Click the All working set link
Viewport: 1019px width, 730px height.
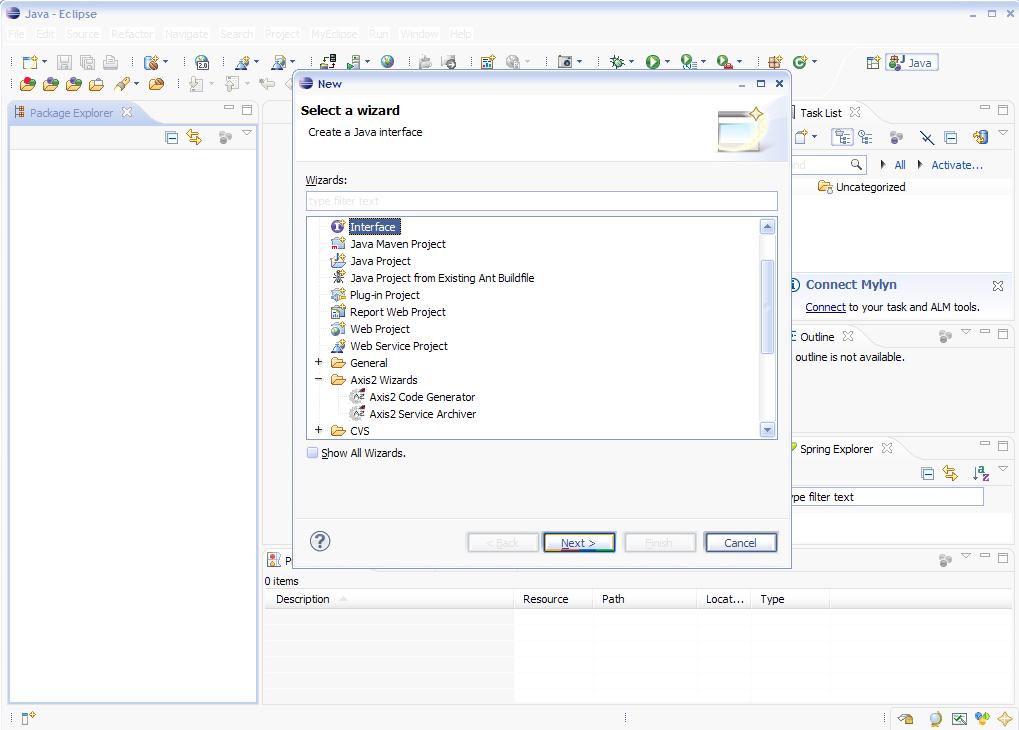[900, 165]
